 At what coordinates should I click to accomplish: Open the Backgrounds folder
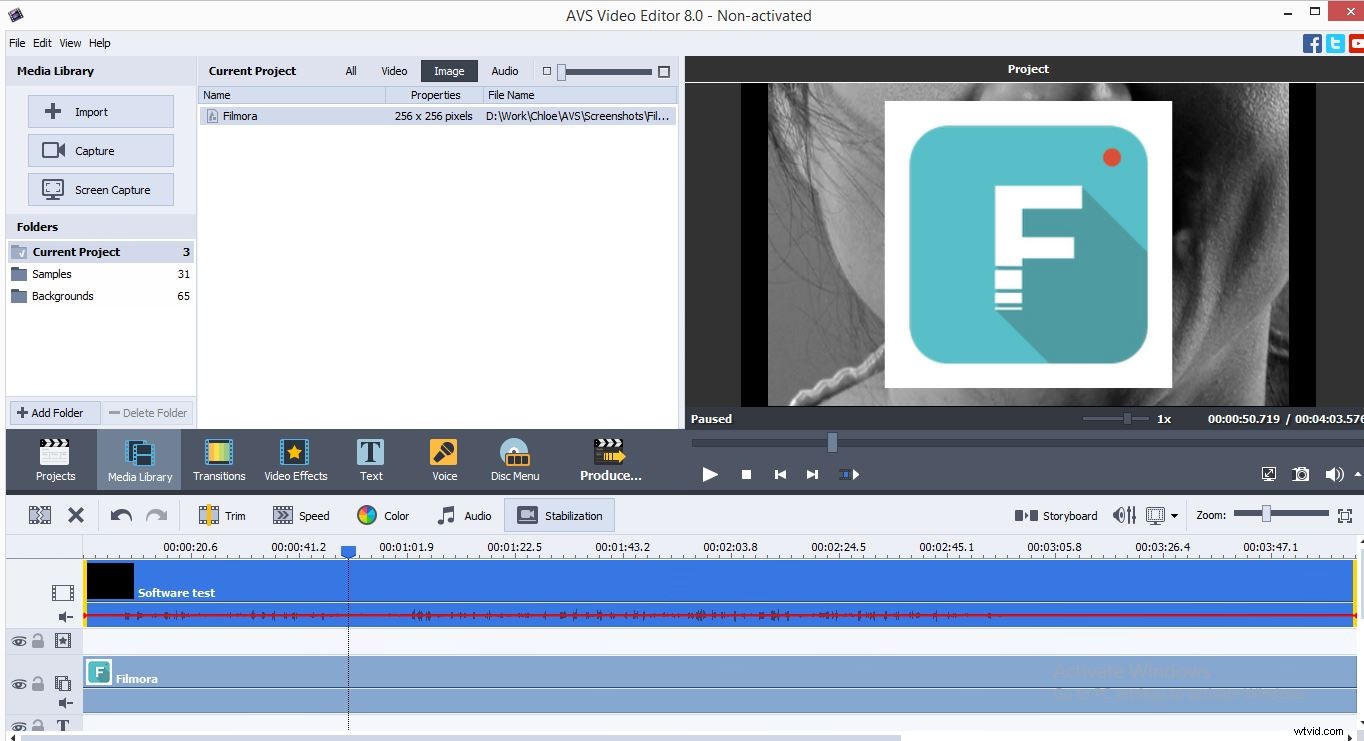click(x=62, y=295)
